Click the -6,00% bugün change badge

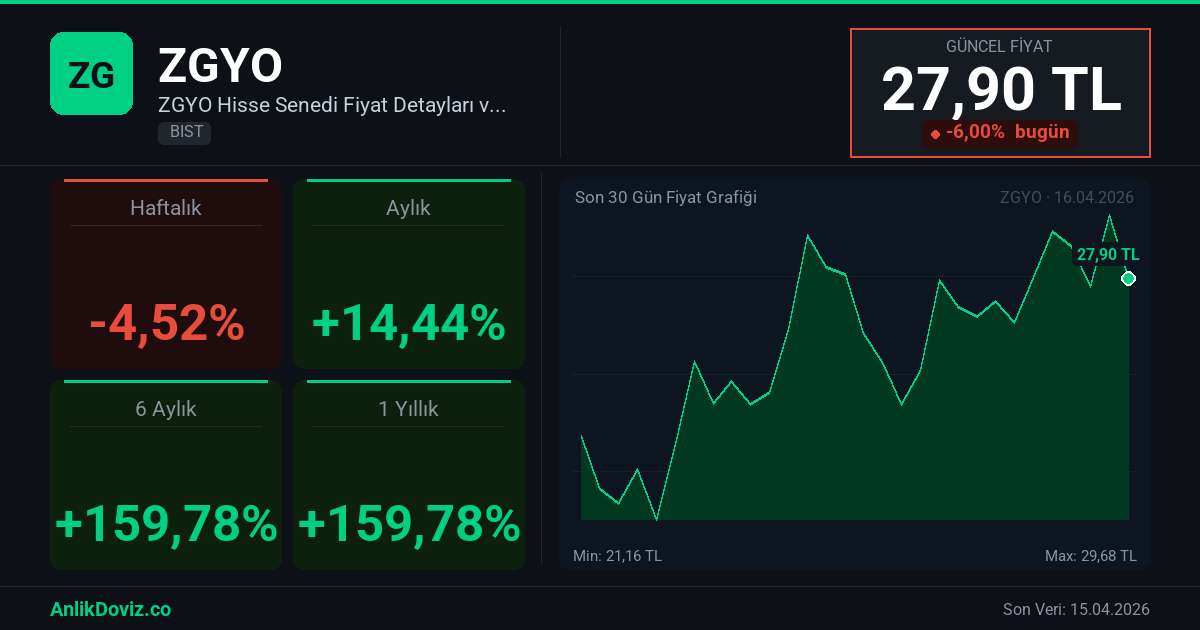(1000, 132)
